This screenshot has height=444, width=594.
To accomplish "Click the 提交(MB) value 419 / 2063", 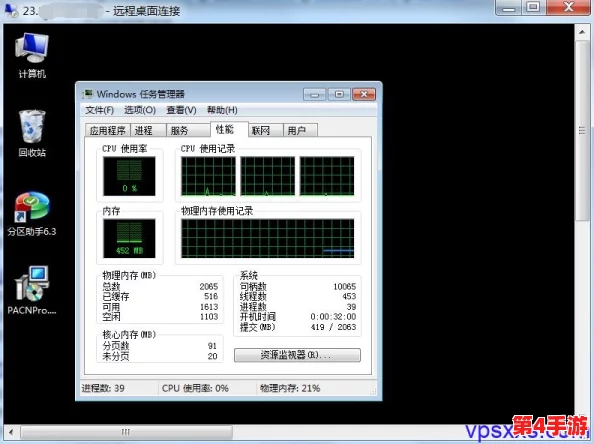I will click(333, 327).
